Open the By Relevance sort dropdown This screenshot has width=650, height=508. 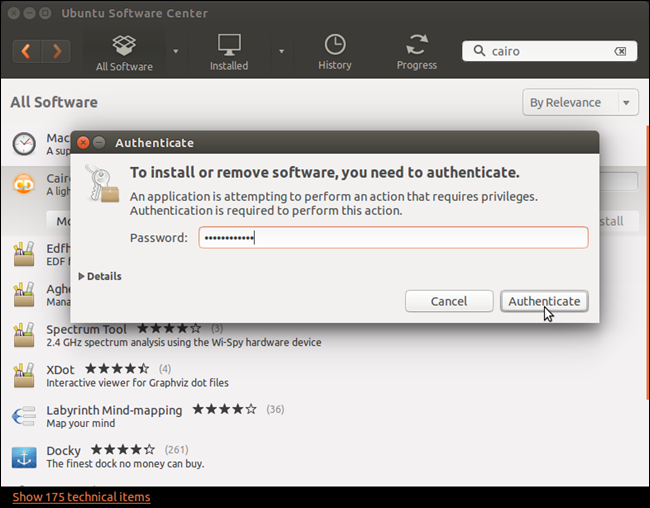pos(580,102)
